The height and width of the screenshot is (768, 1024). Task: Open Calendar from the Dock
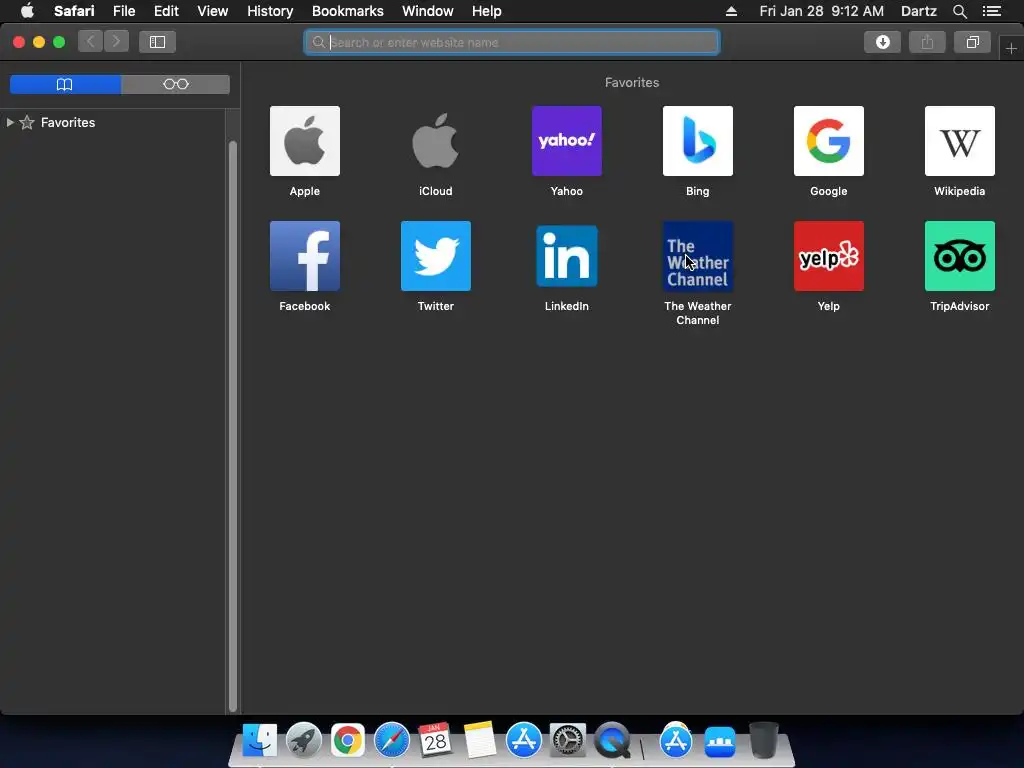pos(436,741)
